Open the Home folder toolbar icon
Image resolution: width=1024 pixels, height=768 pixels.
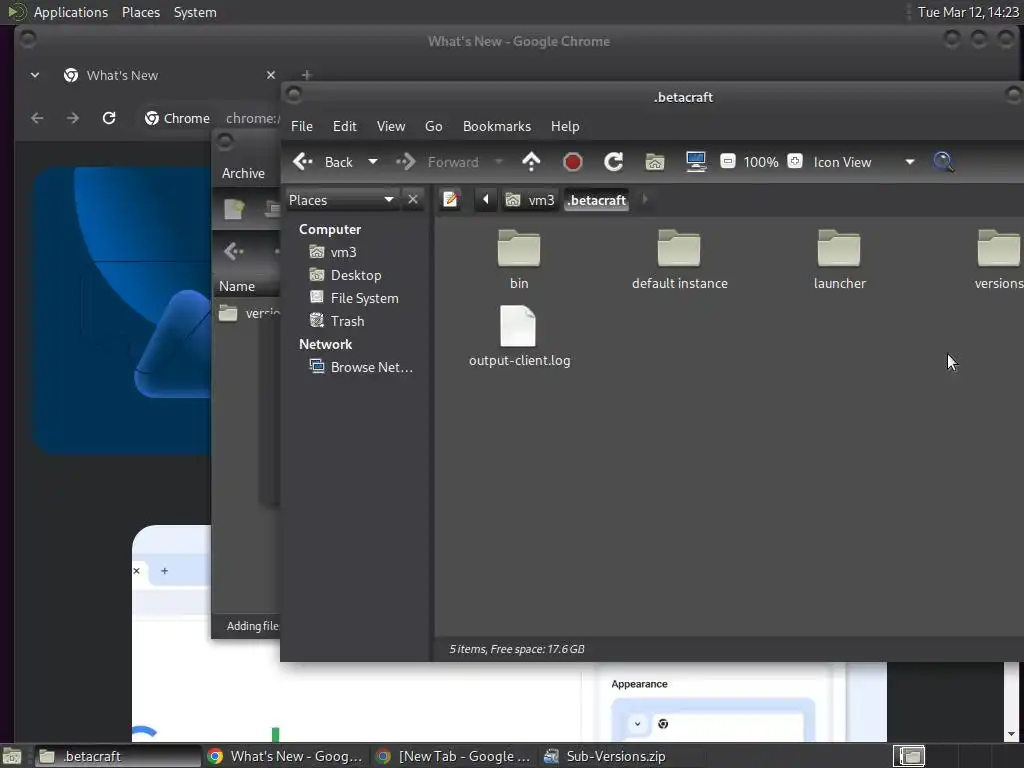pyautogui.click(x=654, y=162)
